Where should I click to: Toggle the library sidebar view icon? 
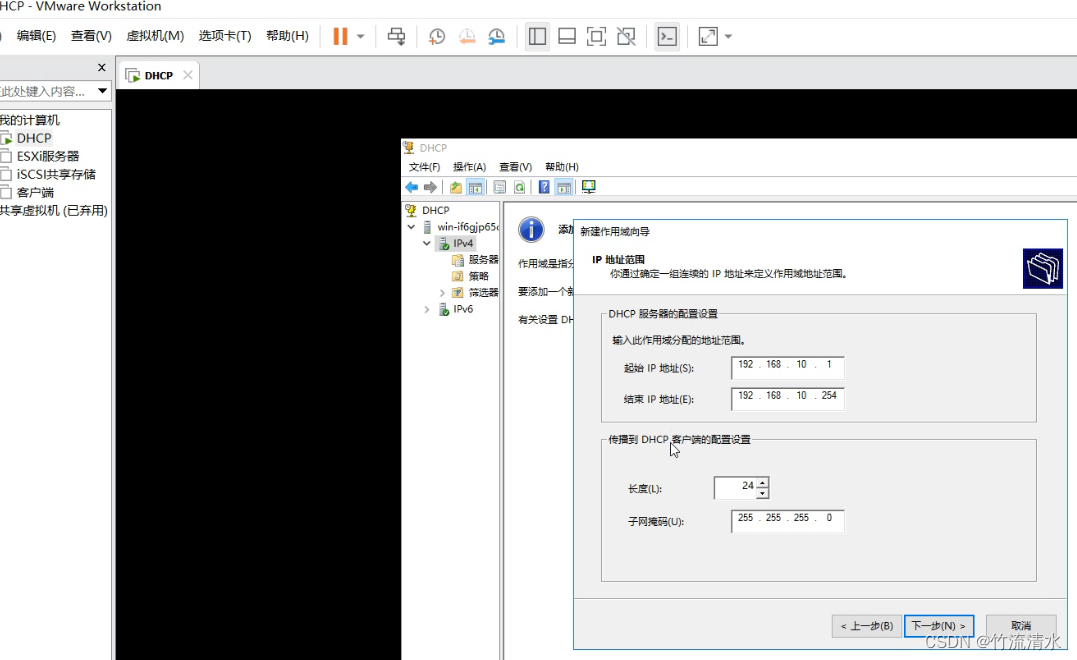[537, 36]
